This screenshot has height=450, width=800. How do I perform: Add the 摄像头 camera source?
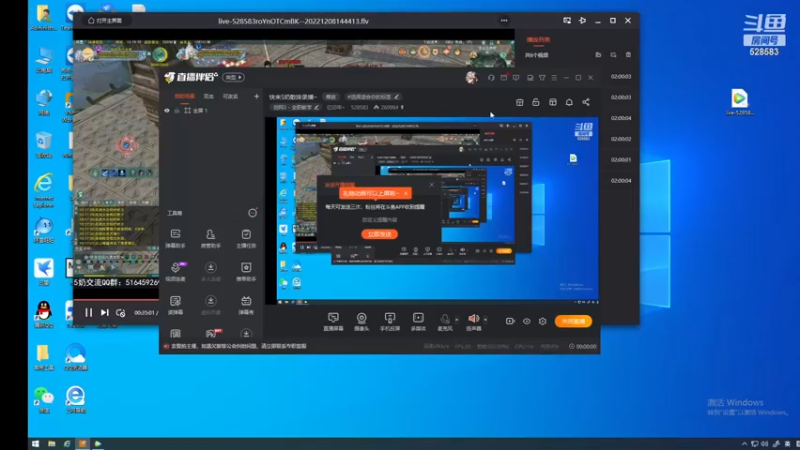pyautogui.click(x=361, y=322)
